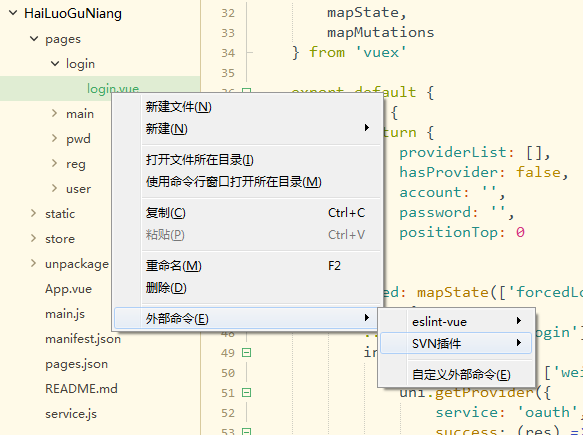Open App.vue in project tree
Viewport: 583px width, 435px height.
[68, 289]
